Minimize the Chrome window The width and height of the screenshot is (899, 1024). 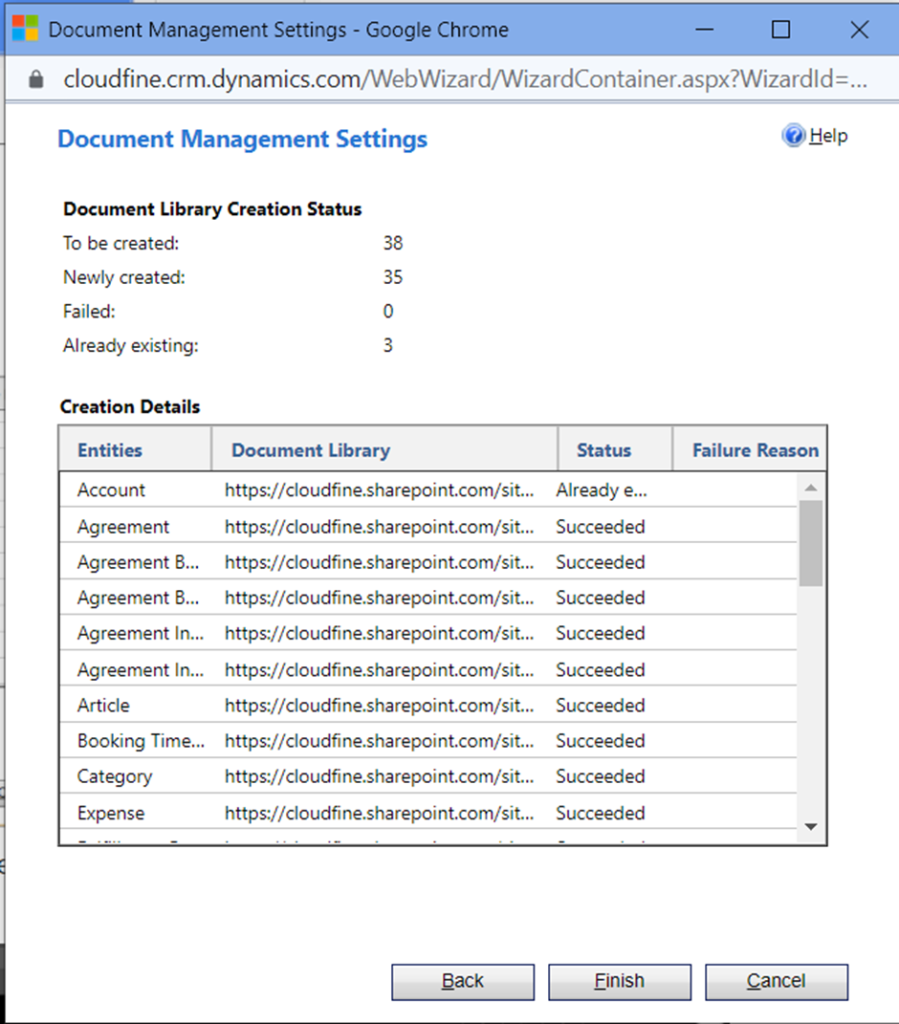pos(704,29)
